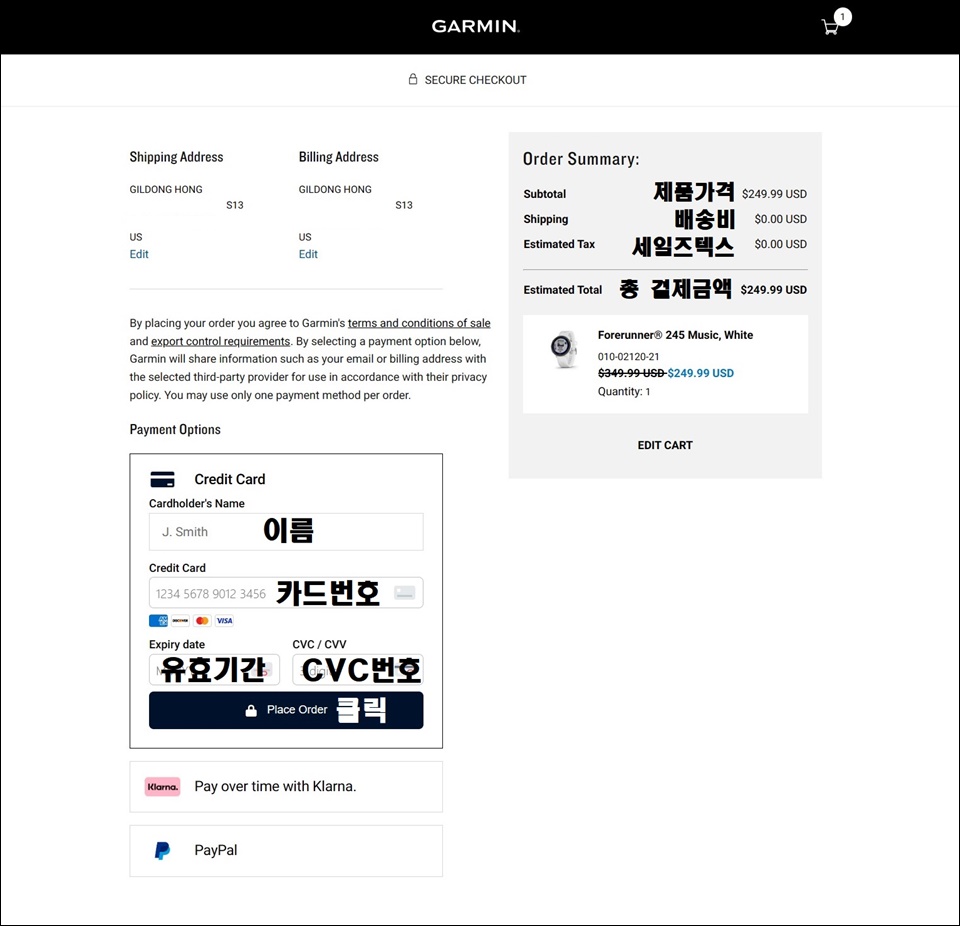
Task: Select the PayPal payment option
Action: click(286, 851)
